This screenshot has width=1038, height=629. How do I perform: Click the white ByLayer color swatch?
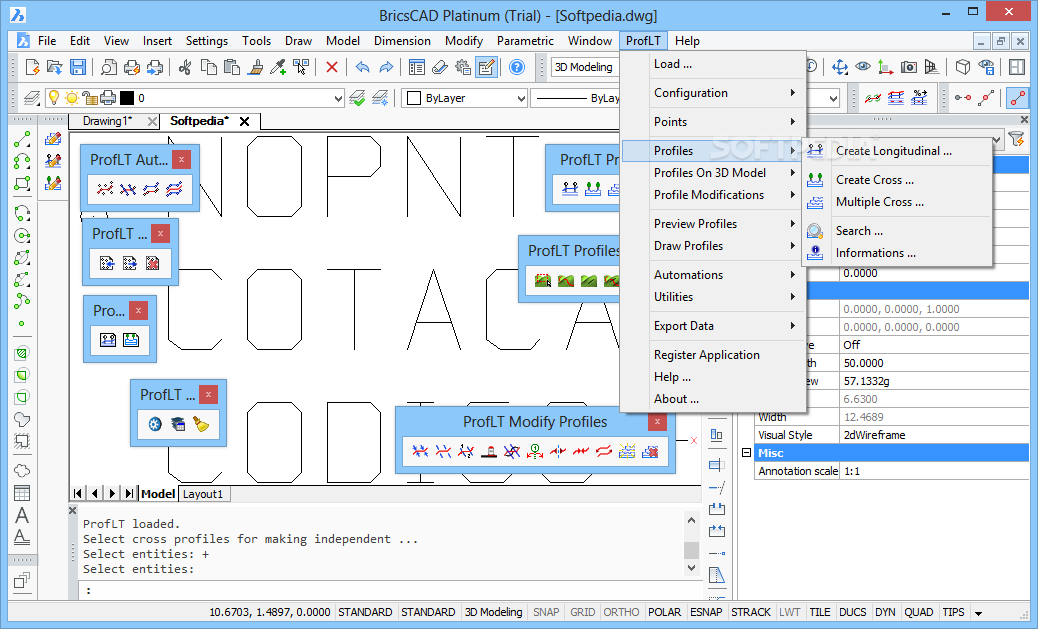(414, 98)
